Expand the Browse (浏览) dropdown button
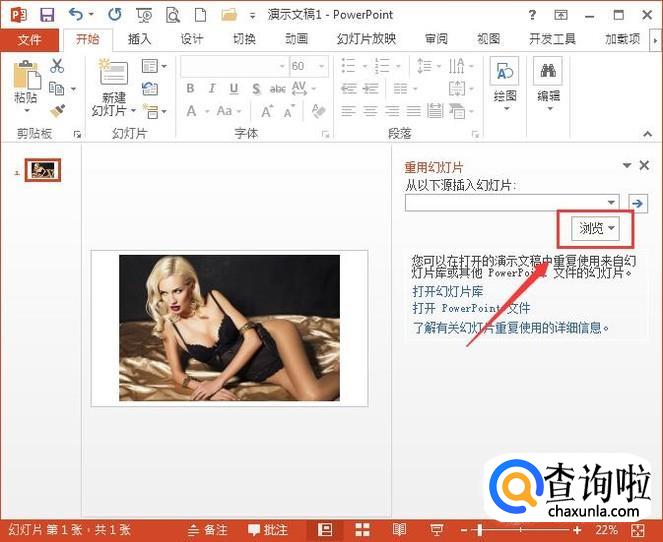The image size is (663, 542). tap(598, 229)
